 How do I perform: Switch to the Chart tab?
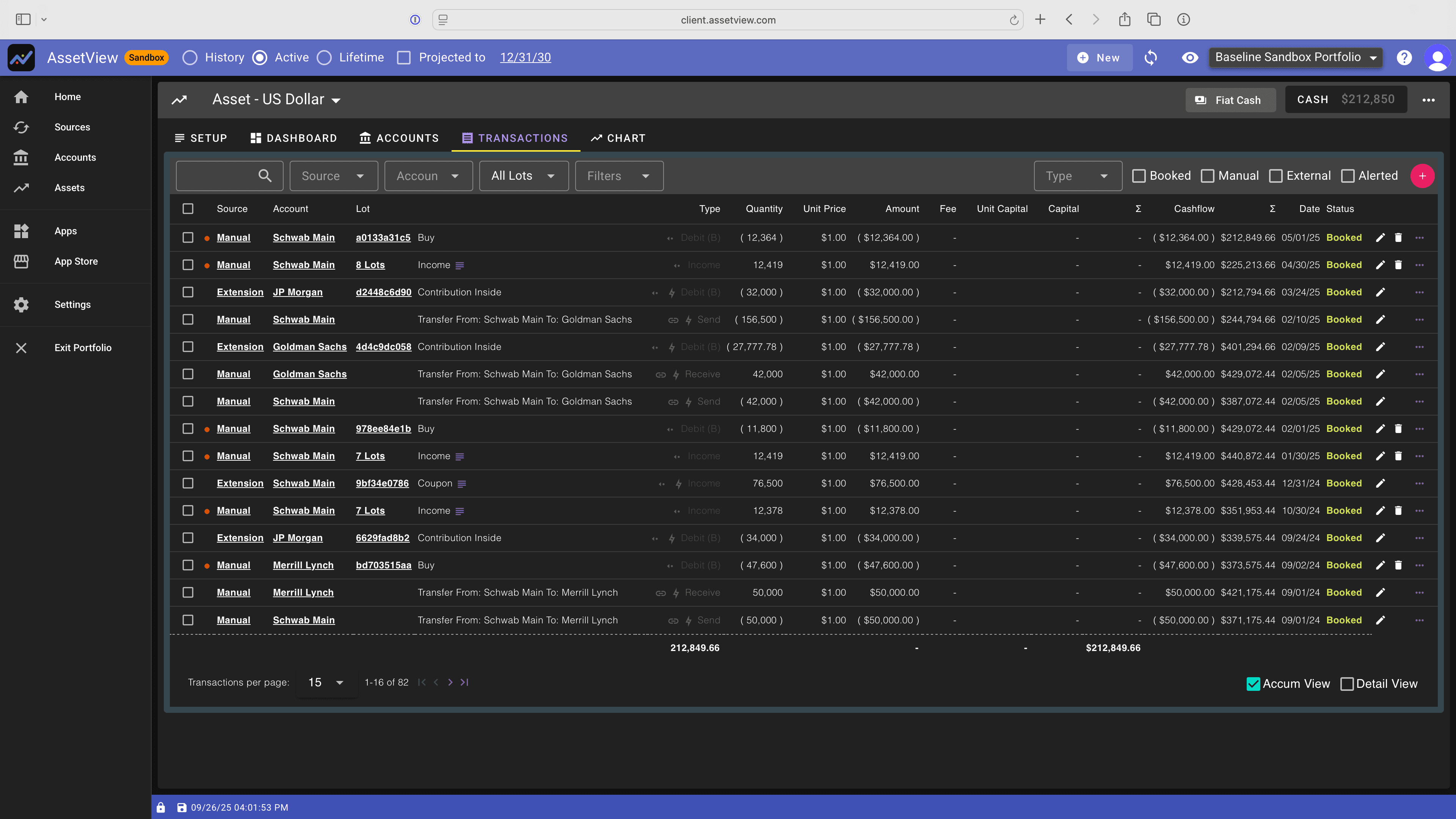[x=618, y=138]
